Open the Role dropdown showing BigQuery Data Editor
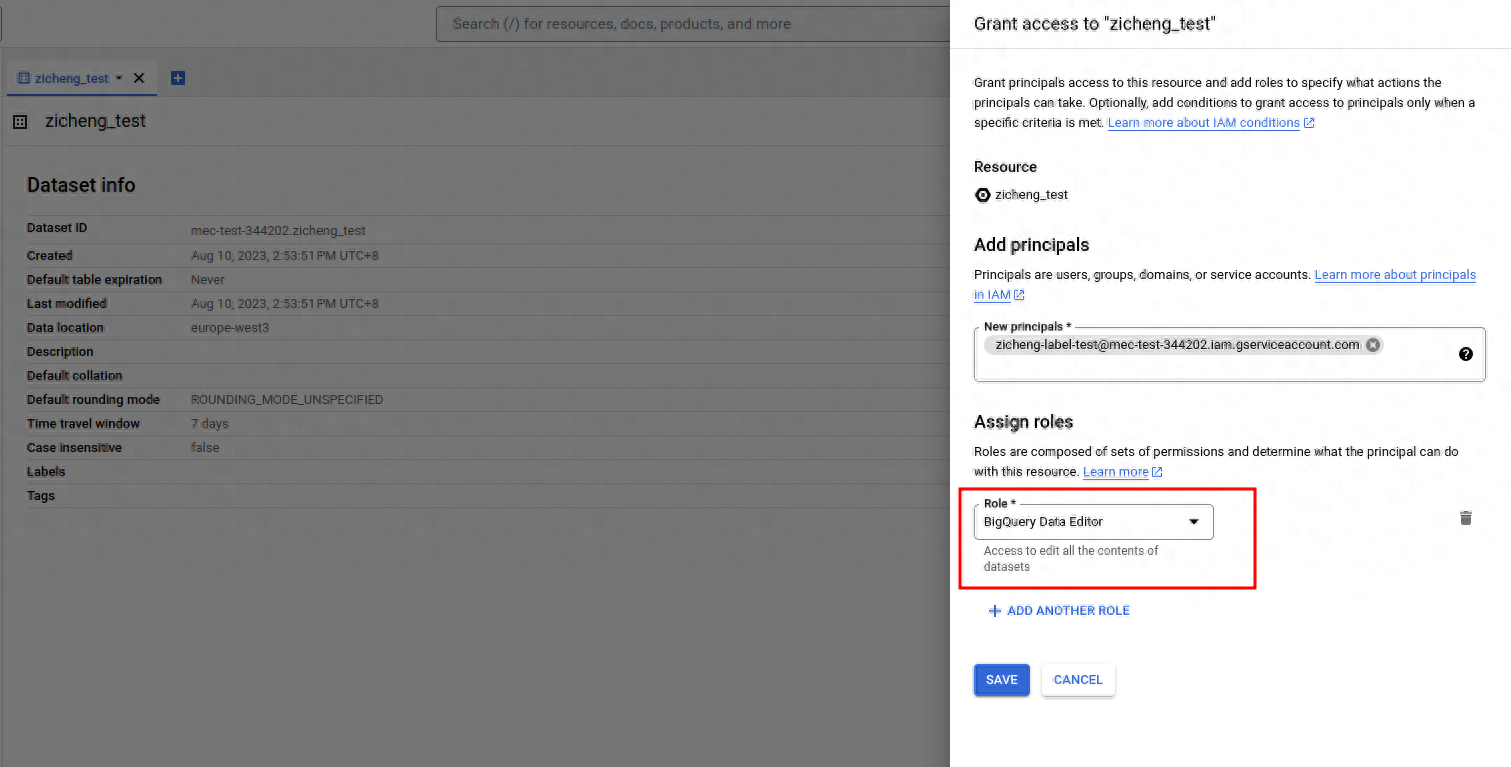 [x=1093, y=522]
